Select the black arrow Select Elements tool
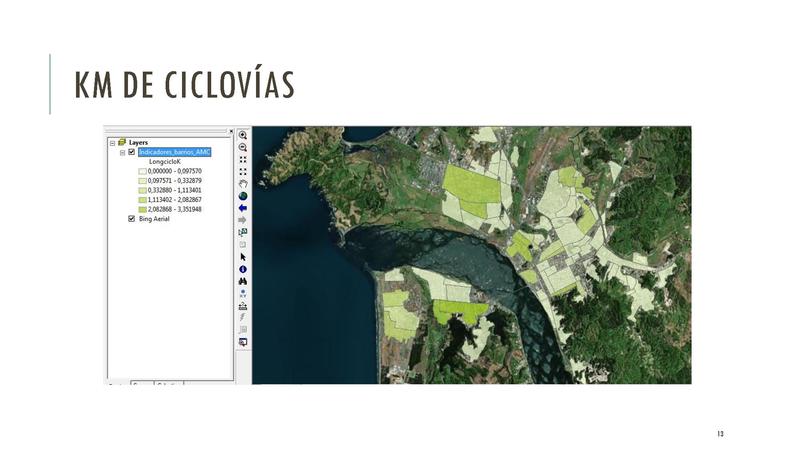 tap(243, 257)
